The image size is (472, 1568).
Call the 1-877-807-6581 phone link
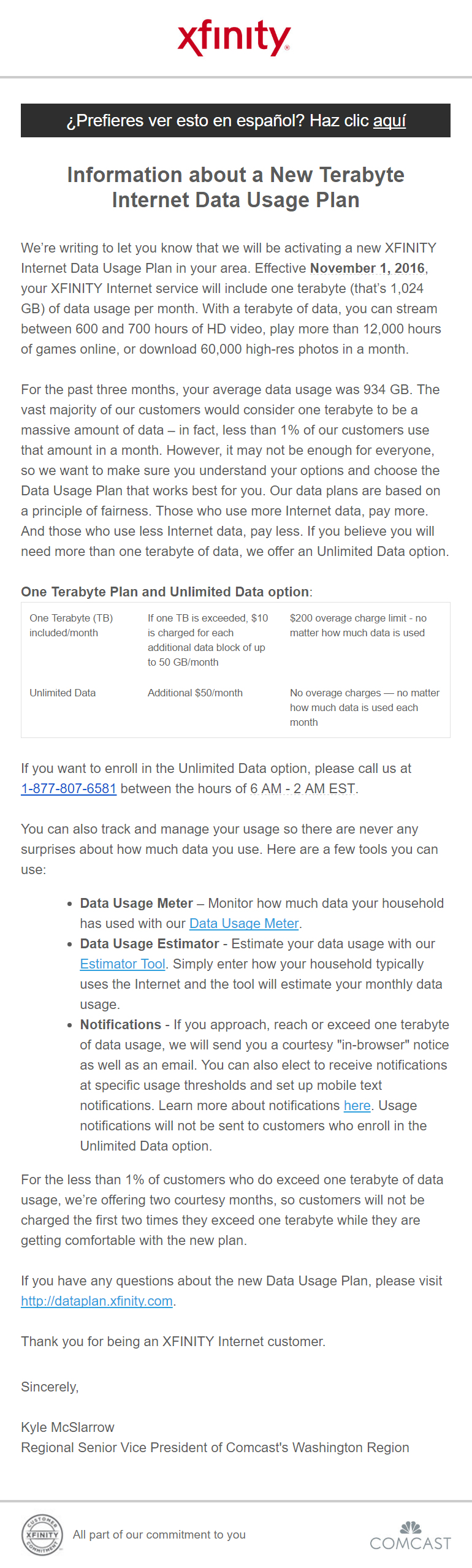click(69, 788)
